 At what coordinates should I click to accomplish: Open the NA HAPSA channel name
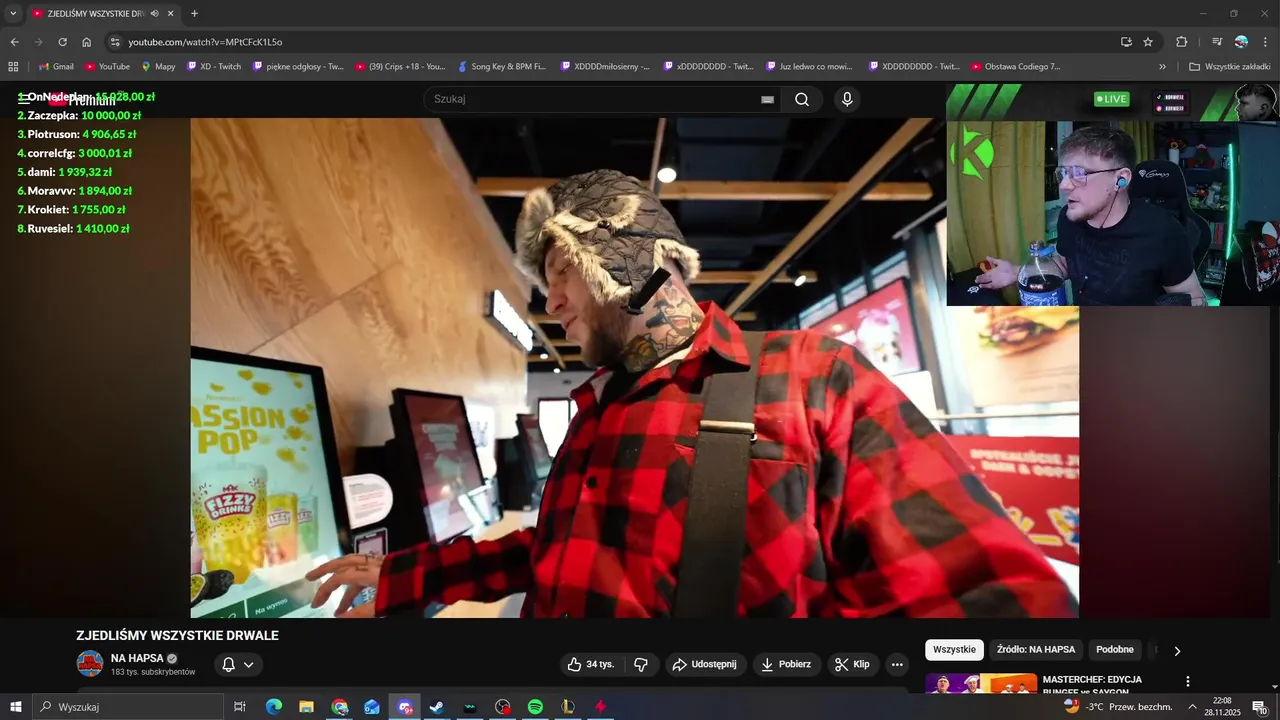click(137, 658)
